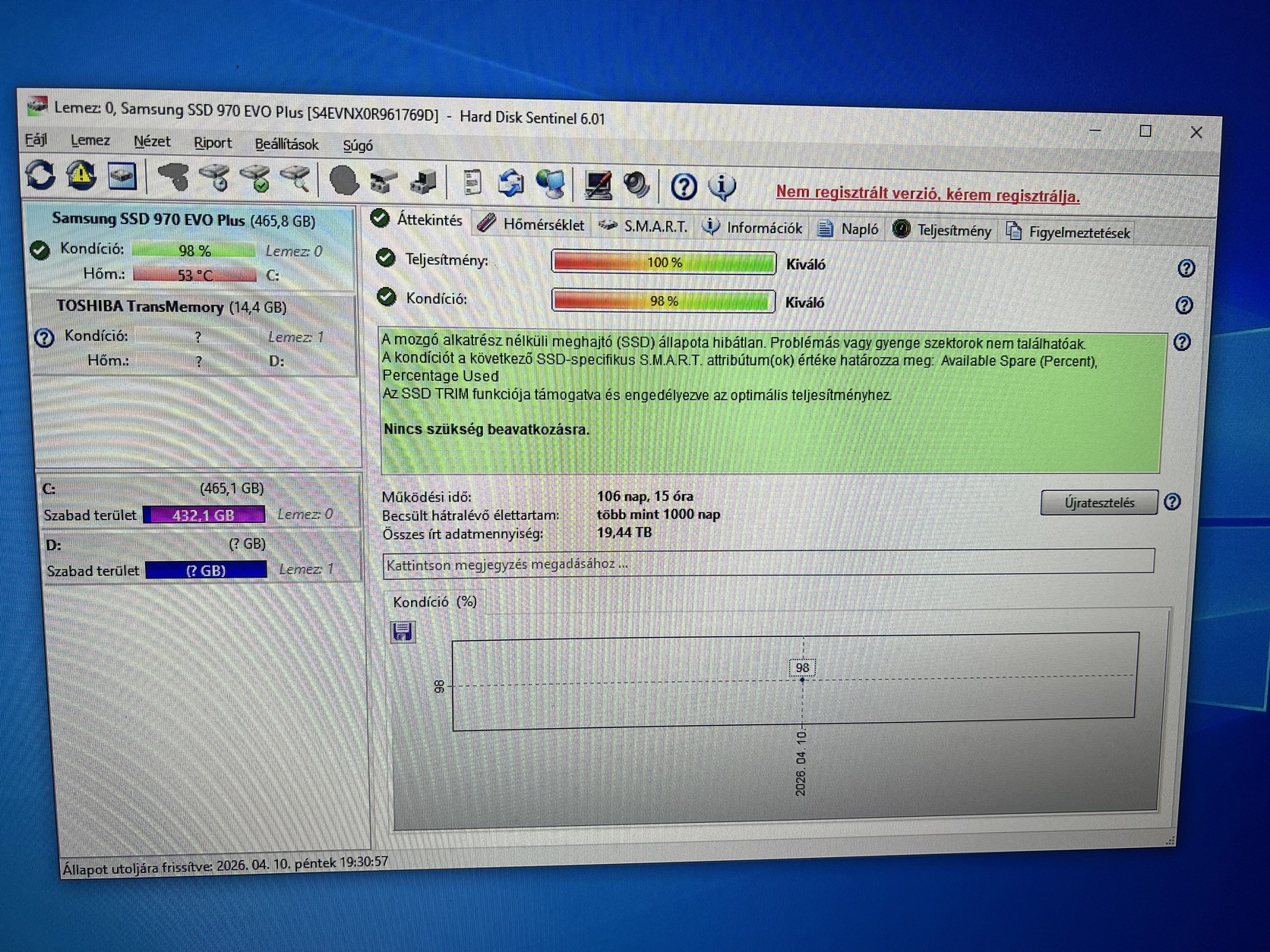The image size is (1270, 952).
Task: Switch to the Napló tab
Action: (x=848, y=229)
